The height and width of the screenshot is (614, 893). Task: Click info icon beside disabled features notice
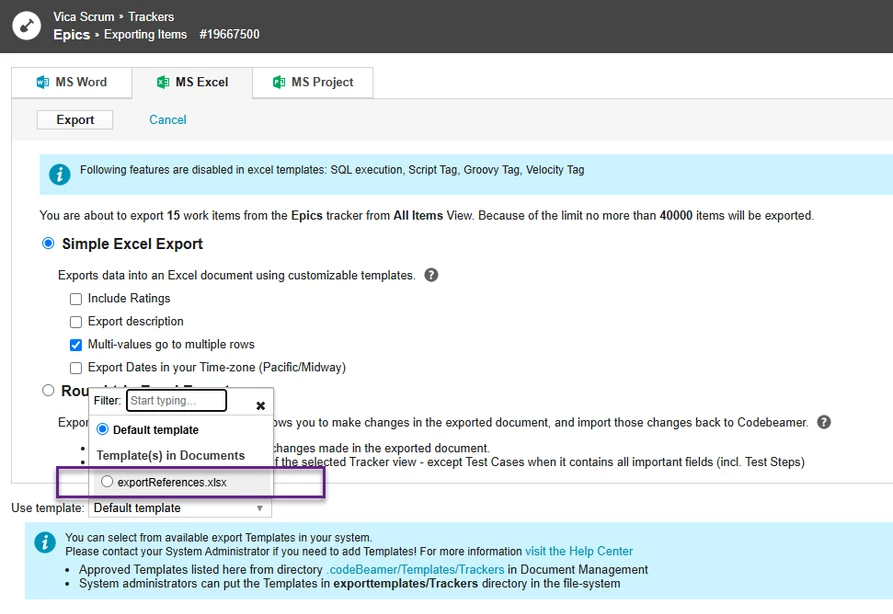point(60,174)
